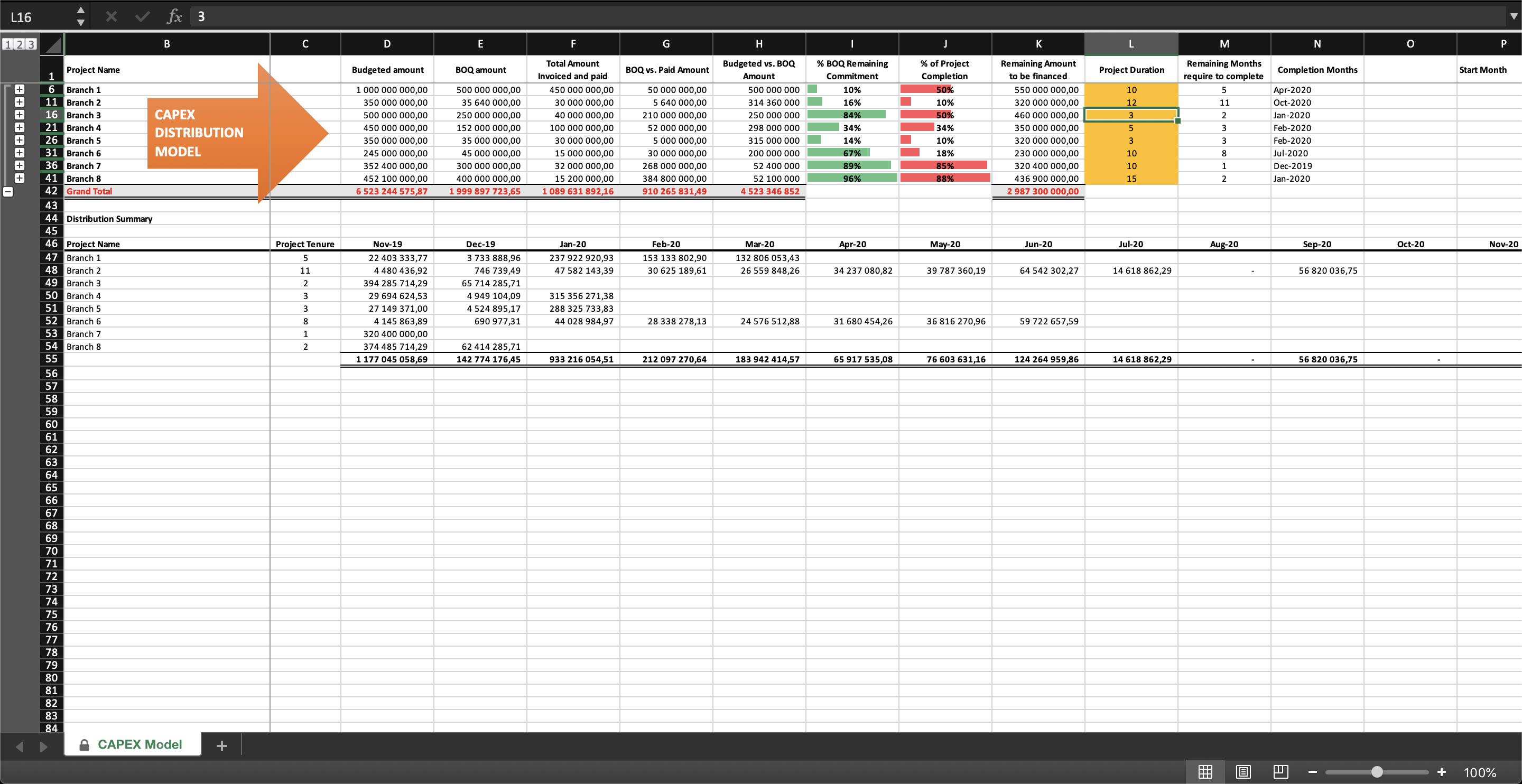Select row 55 header
Viewport: 1522px width, 784px height.
(51, 359)
